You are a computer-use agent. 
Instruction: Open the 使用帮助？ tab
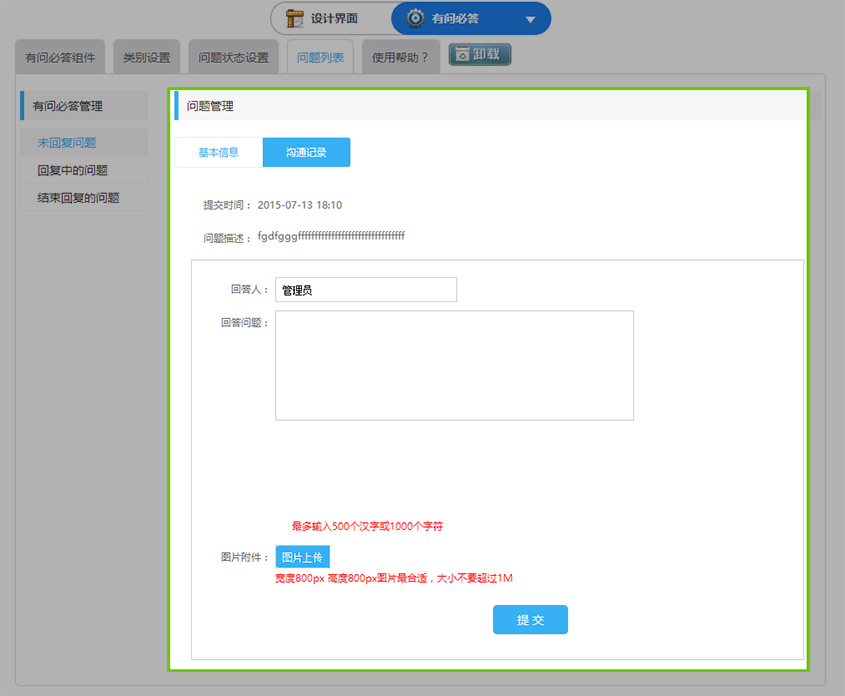tap(400, 57)
